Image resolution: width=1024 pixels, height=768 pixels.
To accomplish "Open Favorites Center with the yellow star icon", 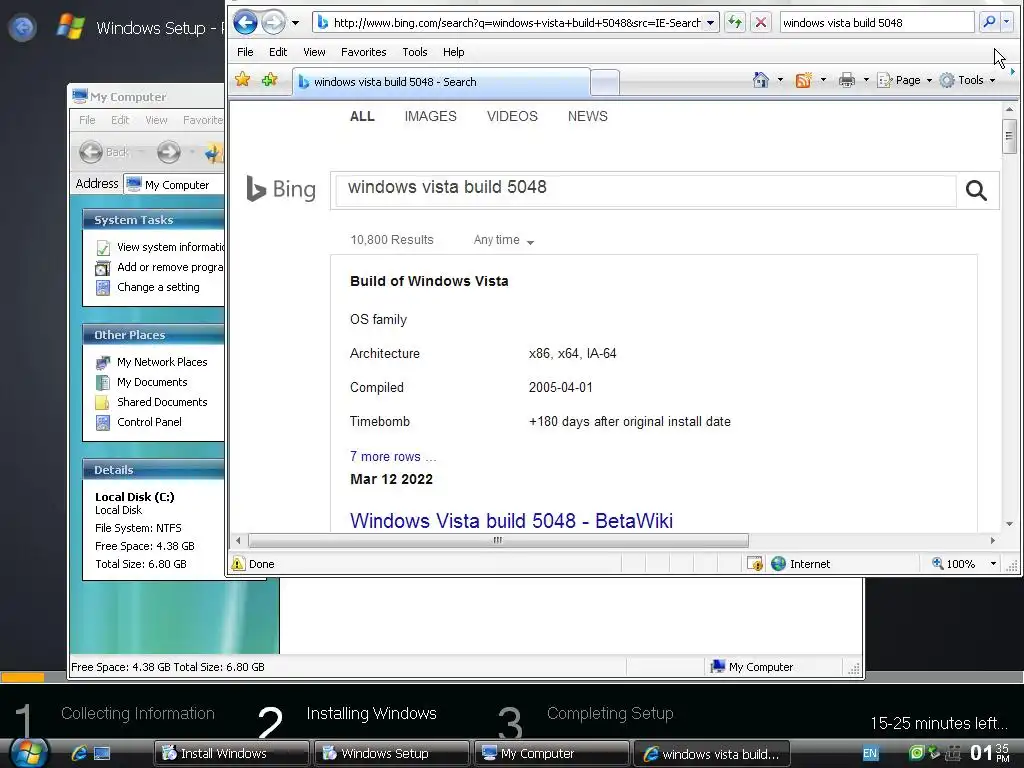I will (243, 80).
